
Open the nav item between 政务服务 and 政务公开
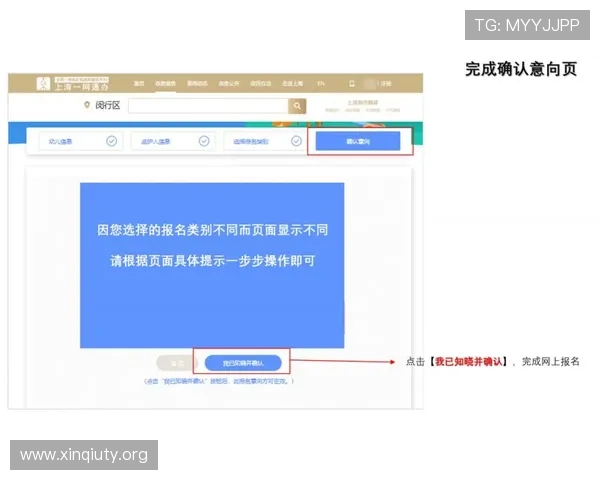click(197, 83)
